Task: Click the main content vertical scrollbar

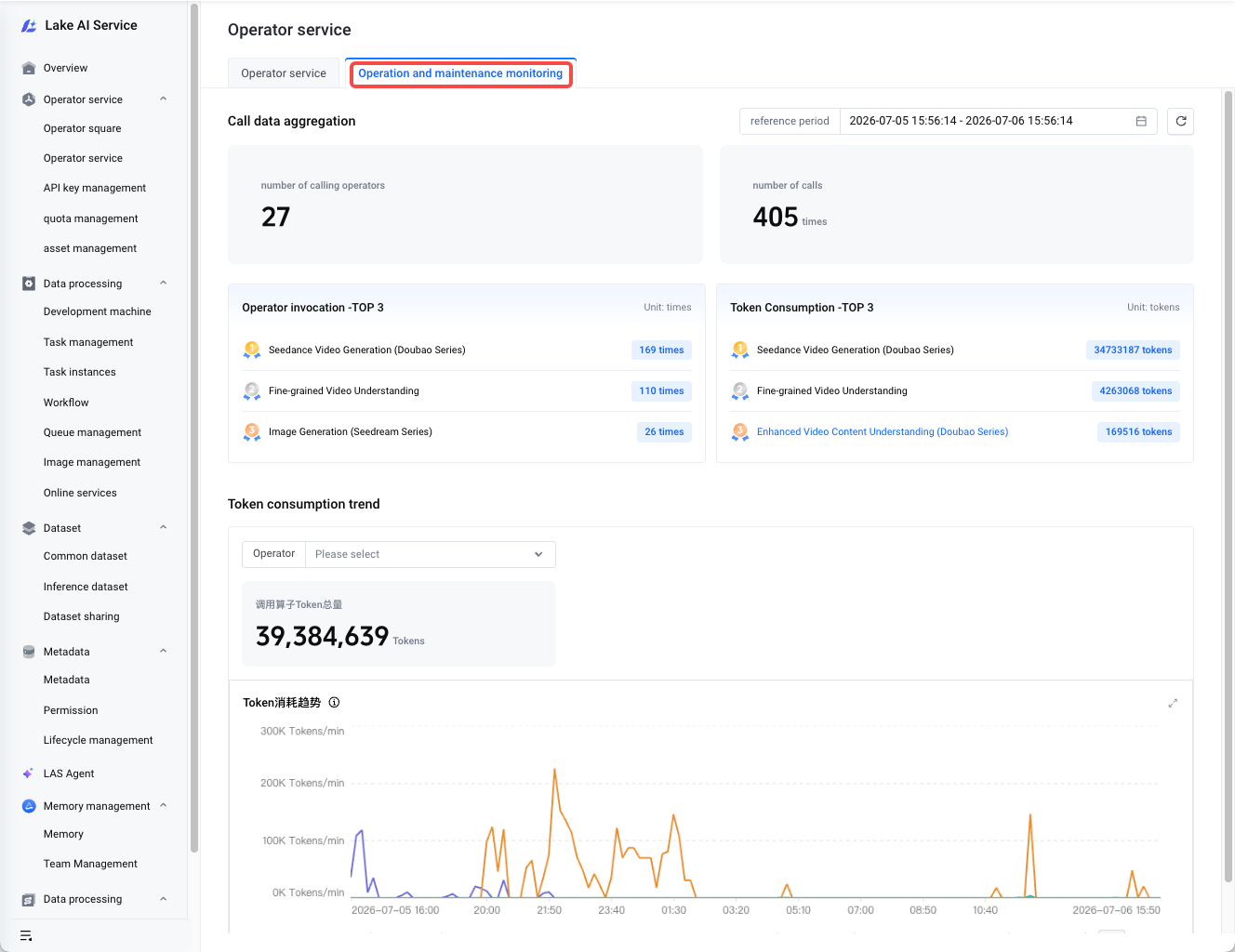Action: (x=1228, y=486)
